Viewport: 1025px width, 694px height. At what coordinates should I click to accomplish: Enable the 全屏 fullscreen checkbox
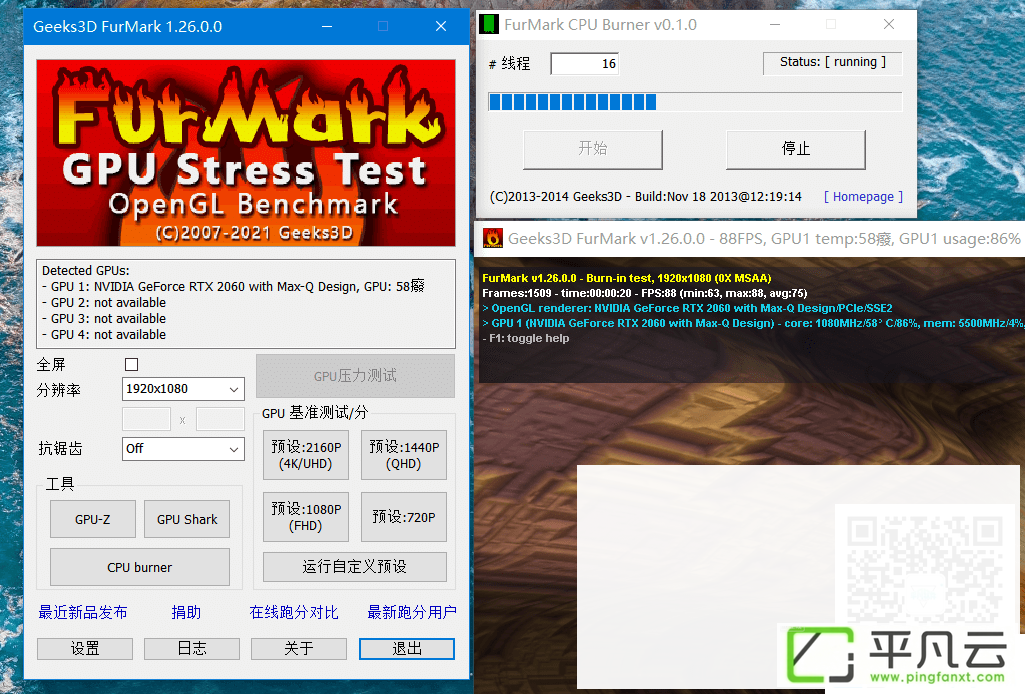point(131,365)
